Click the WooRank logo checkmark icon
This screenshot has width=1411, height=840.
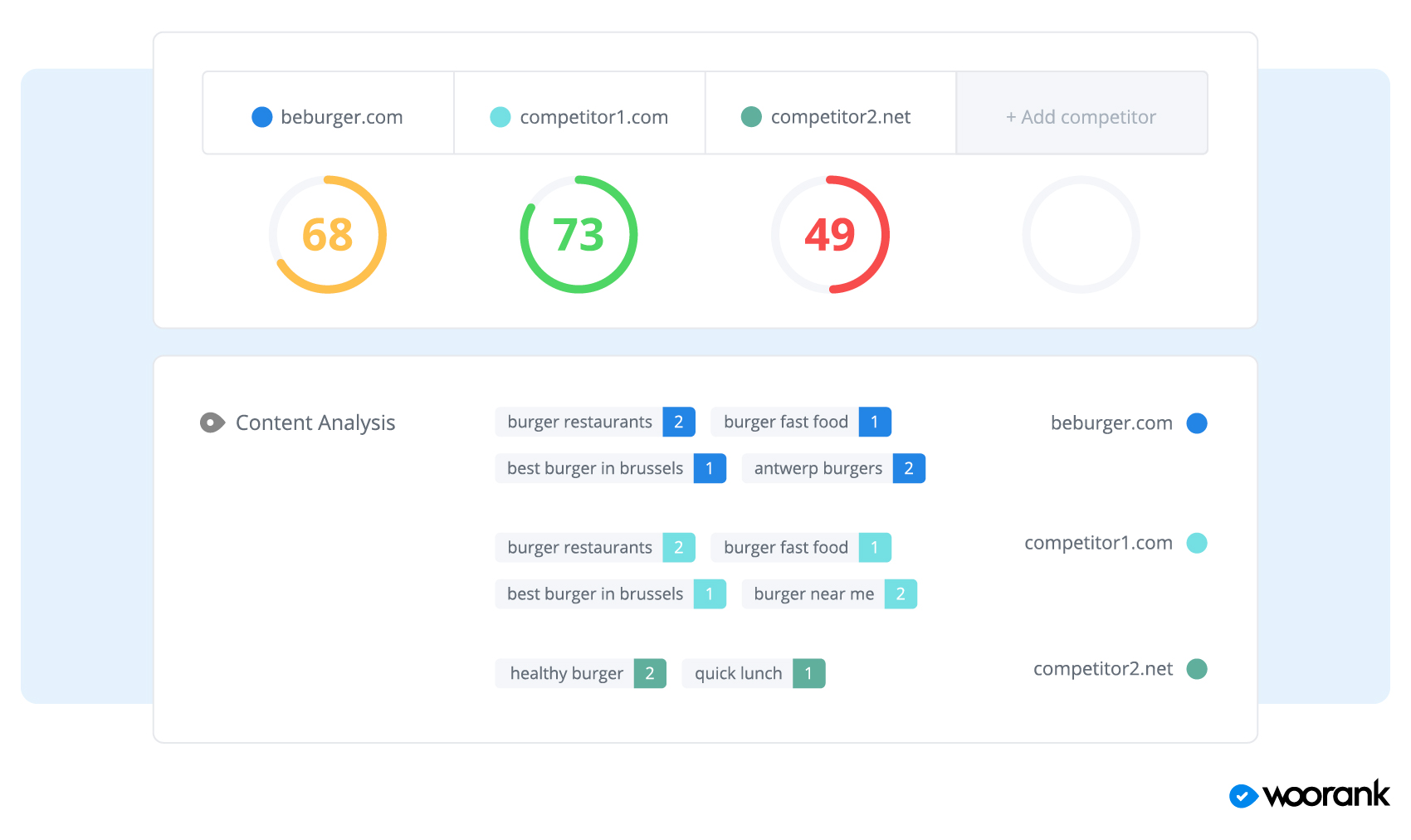[x=1243, y=797]
